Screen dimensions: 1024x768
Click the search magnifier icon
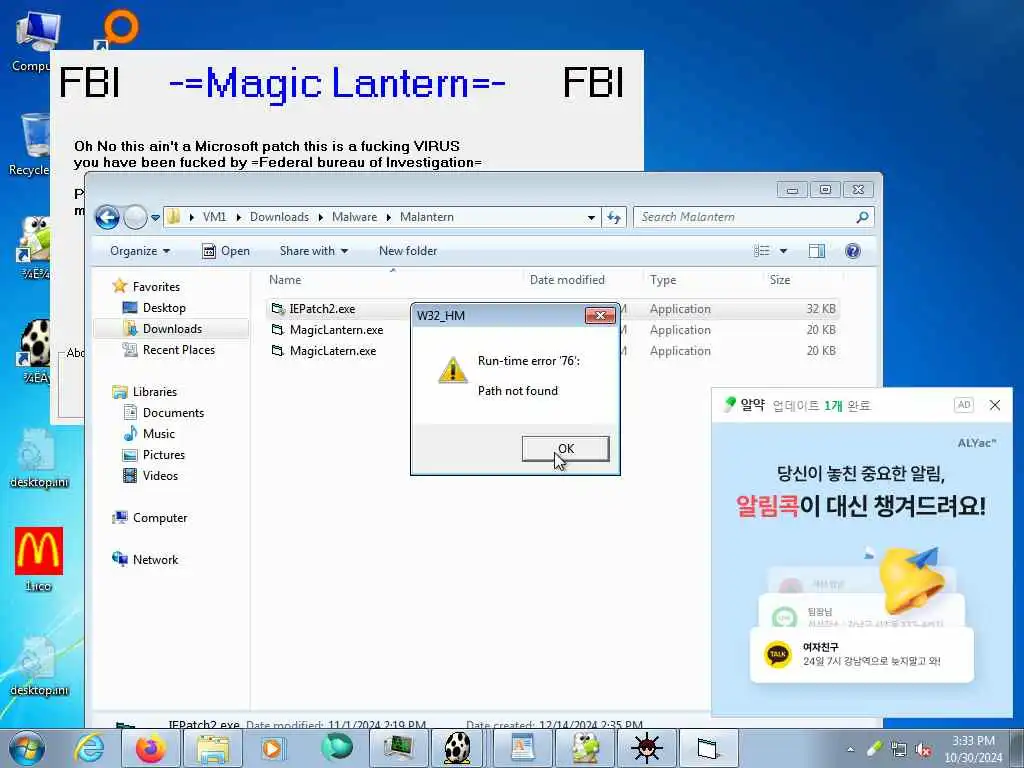(862, 217)
